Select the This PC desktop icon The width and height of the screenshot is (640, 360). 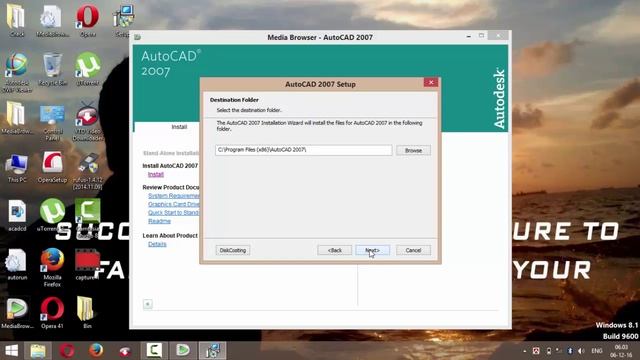pos(17,168)
